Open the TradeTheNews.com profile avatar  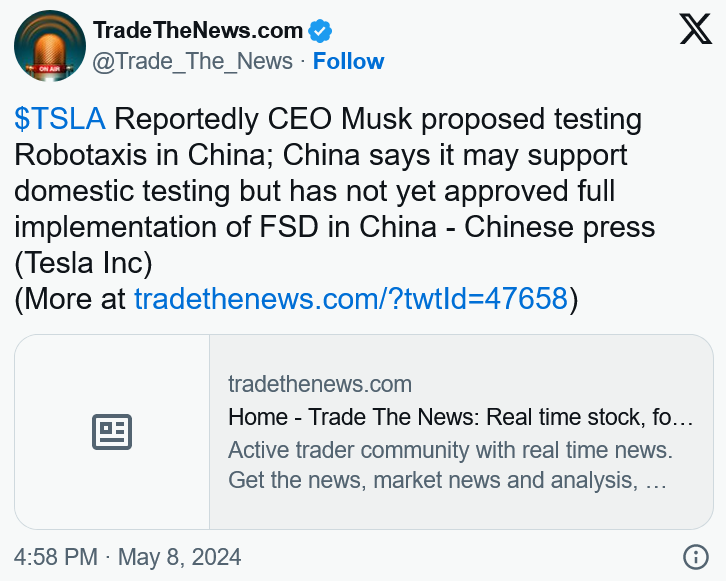point(49,46)
